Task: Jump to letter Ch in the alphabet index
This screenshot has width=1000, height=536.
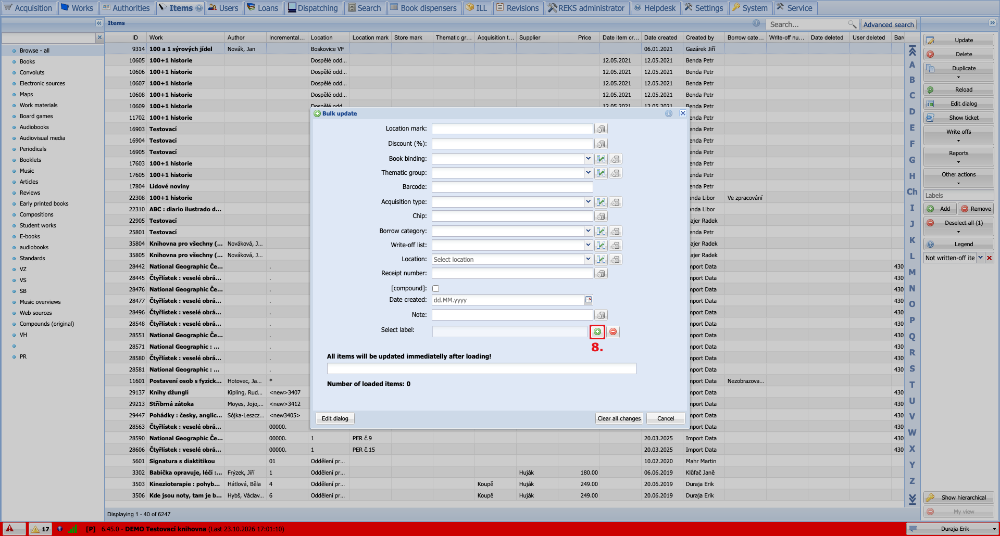Action: tap(912, 191)
